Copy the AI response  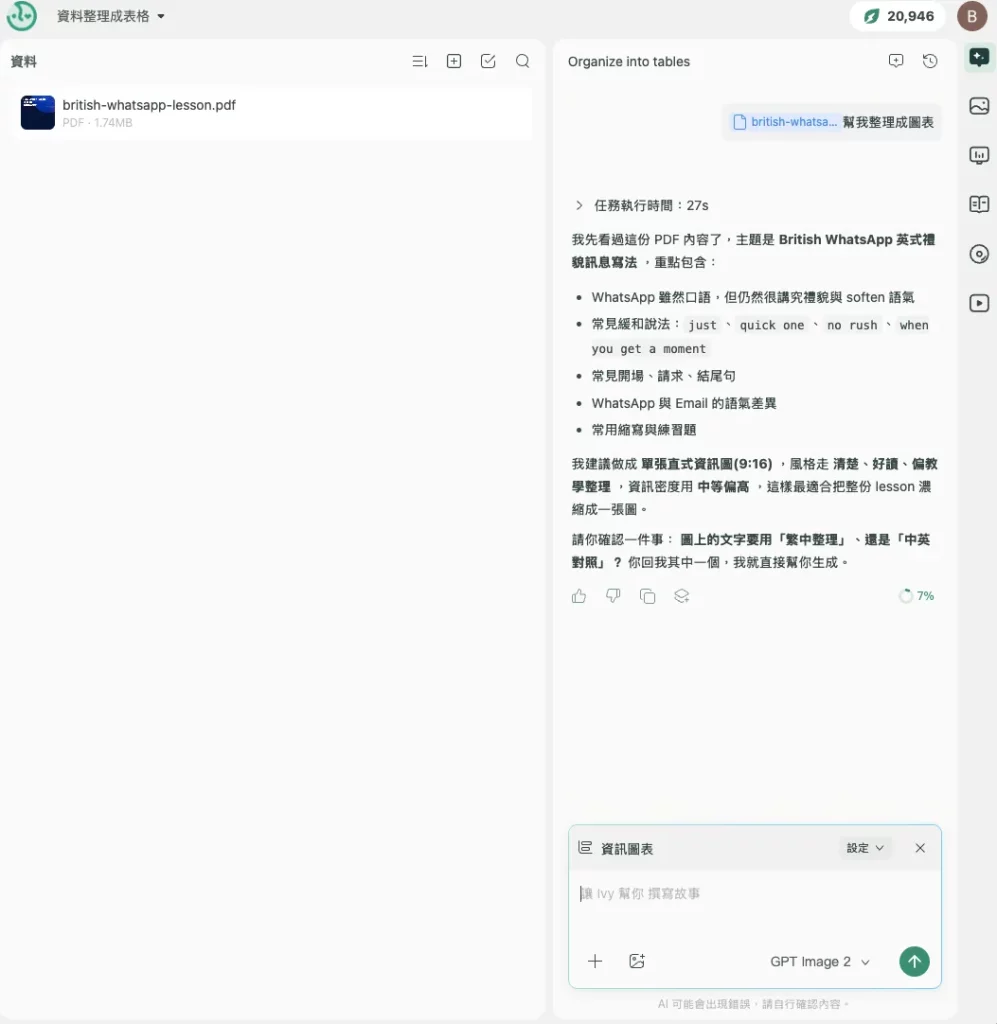tap(647, 596)
